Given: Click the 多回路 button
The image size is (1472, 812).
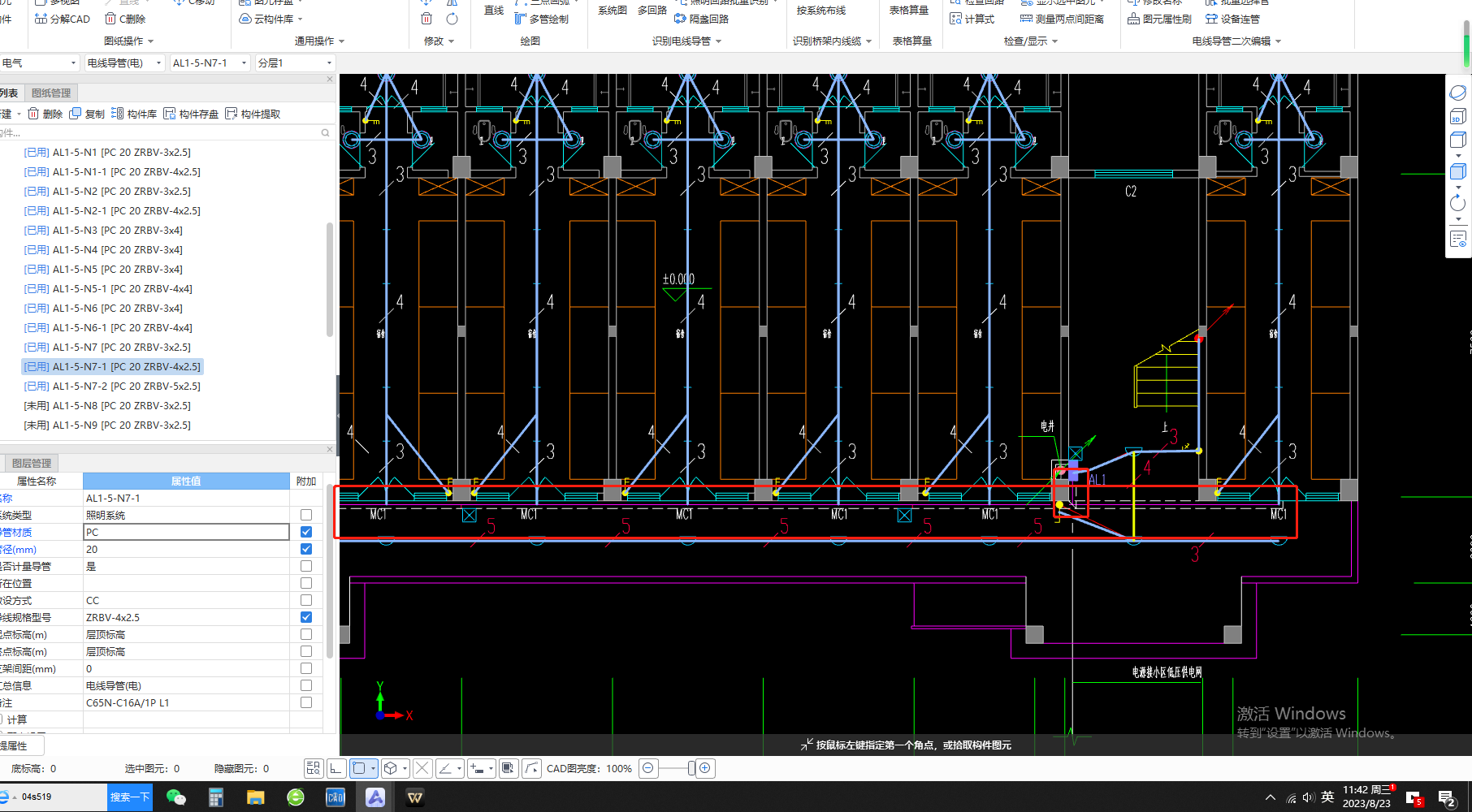Looking at the screenshot, I should (x=652, y=11).
